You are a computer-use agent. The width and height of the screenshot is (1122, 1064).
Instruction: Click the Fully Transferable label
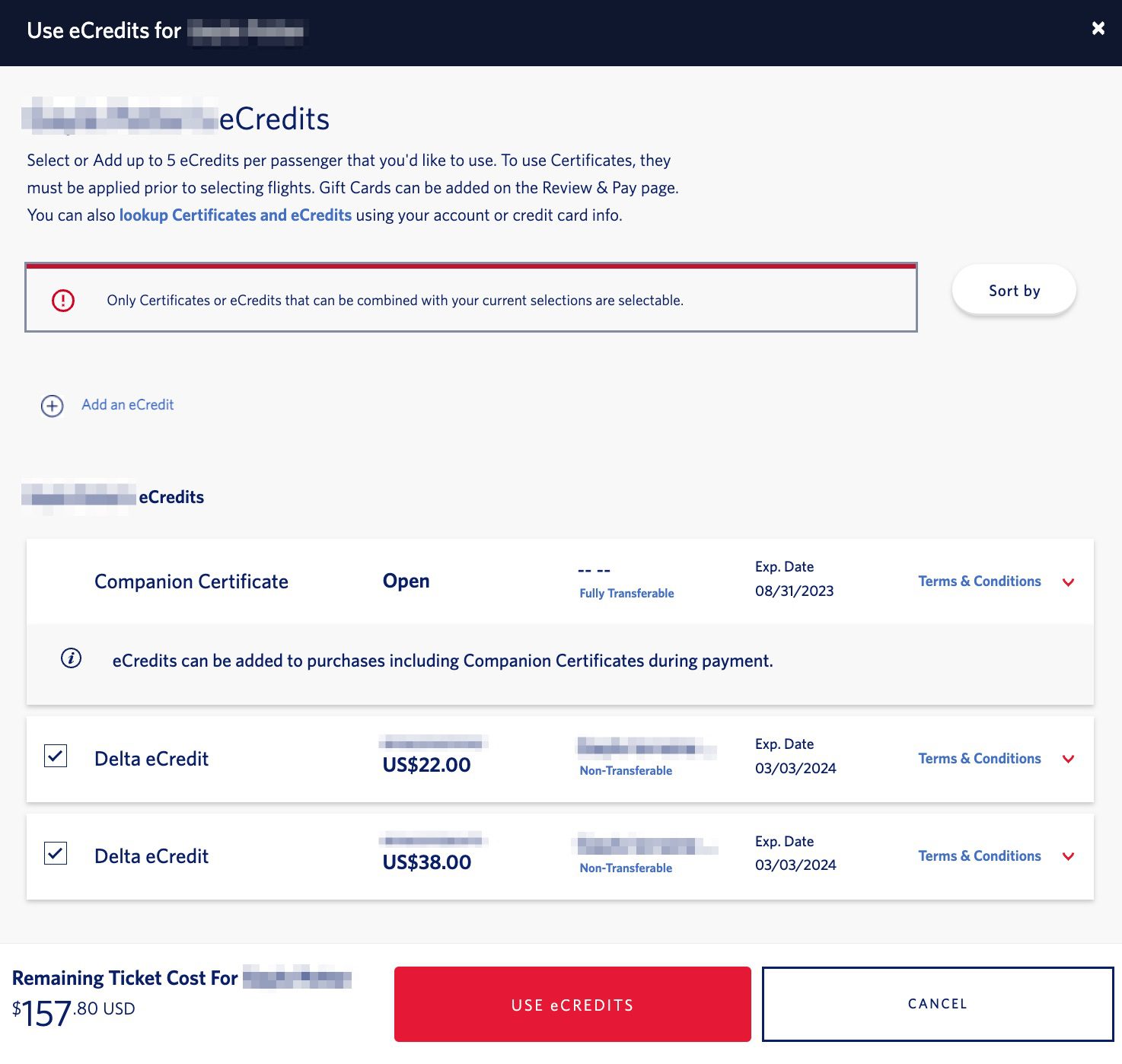click(626, 592)
